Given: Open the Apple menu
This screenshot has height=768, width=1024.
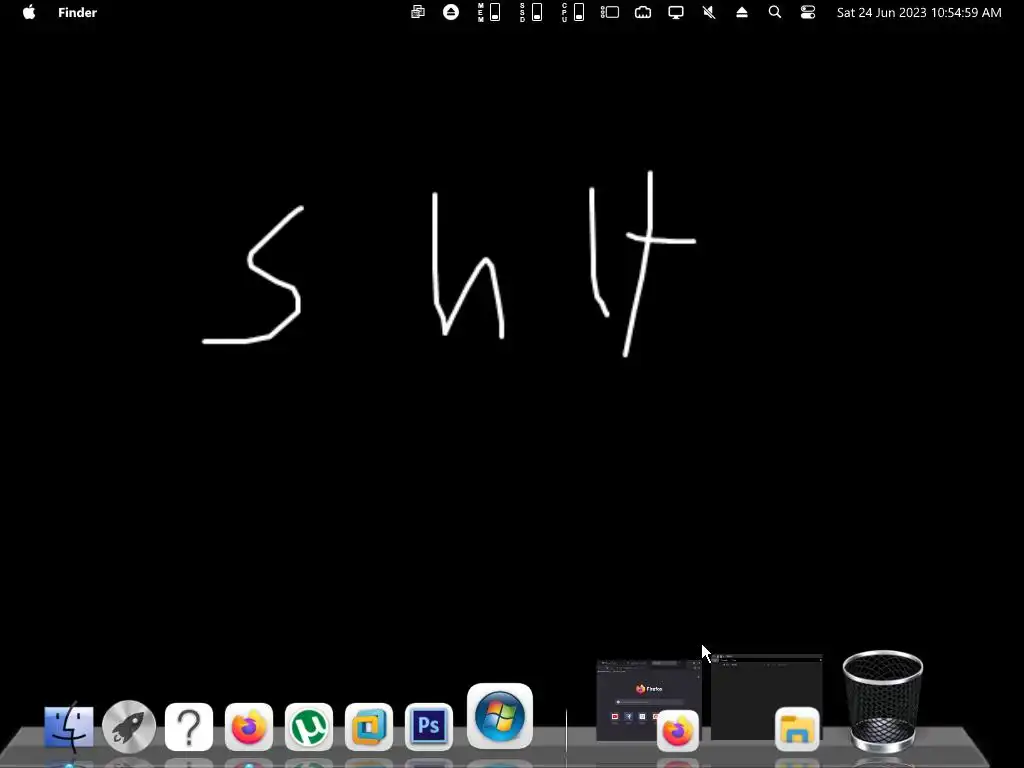Looking at the screenshot, I should tap(29, 12).
